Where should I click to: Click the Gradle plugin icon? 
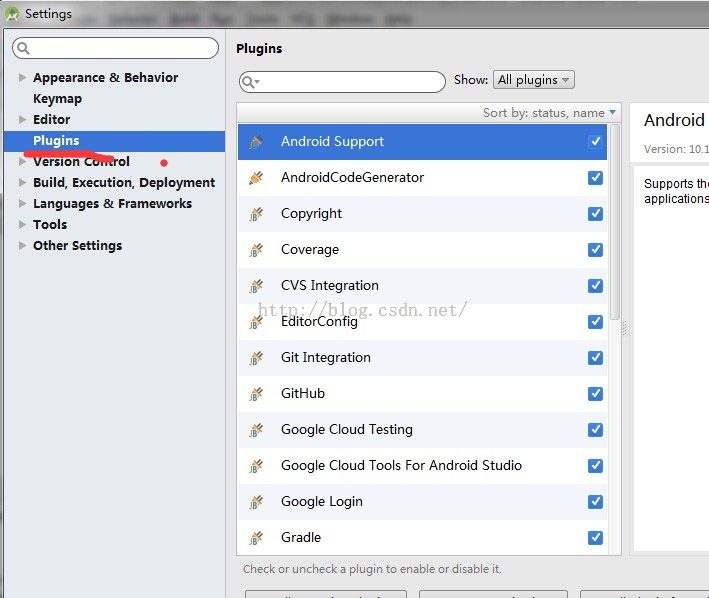(x=256, y=538)
